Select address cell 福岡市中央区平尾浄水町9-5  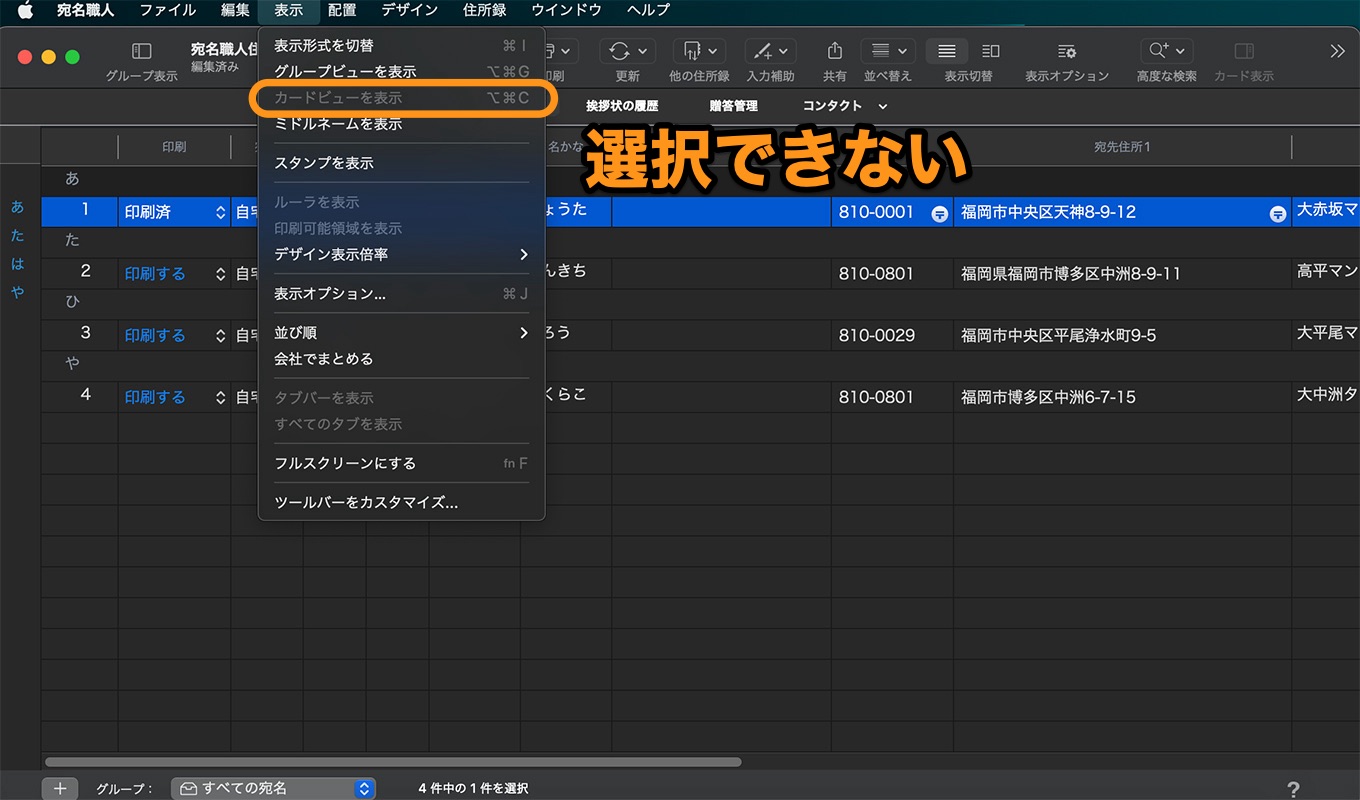coord(1122,335)
